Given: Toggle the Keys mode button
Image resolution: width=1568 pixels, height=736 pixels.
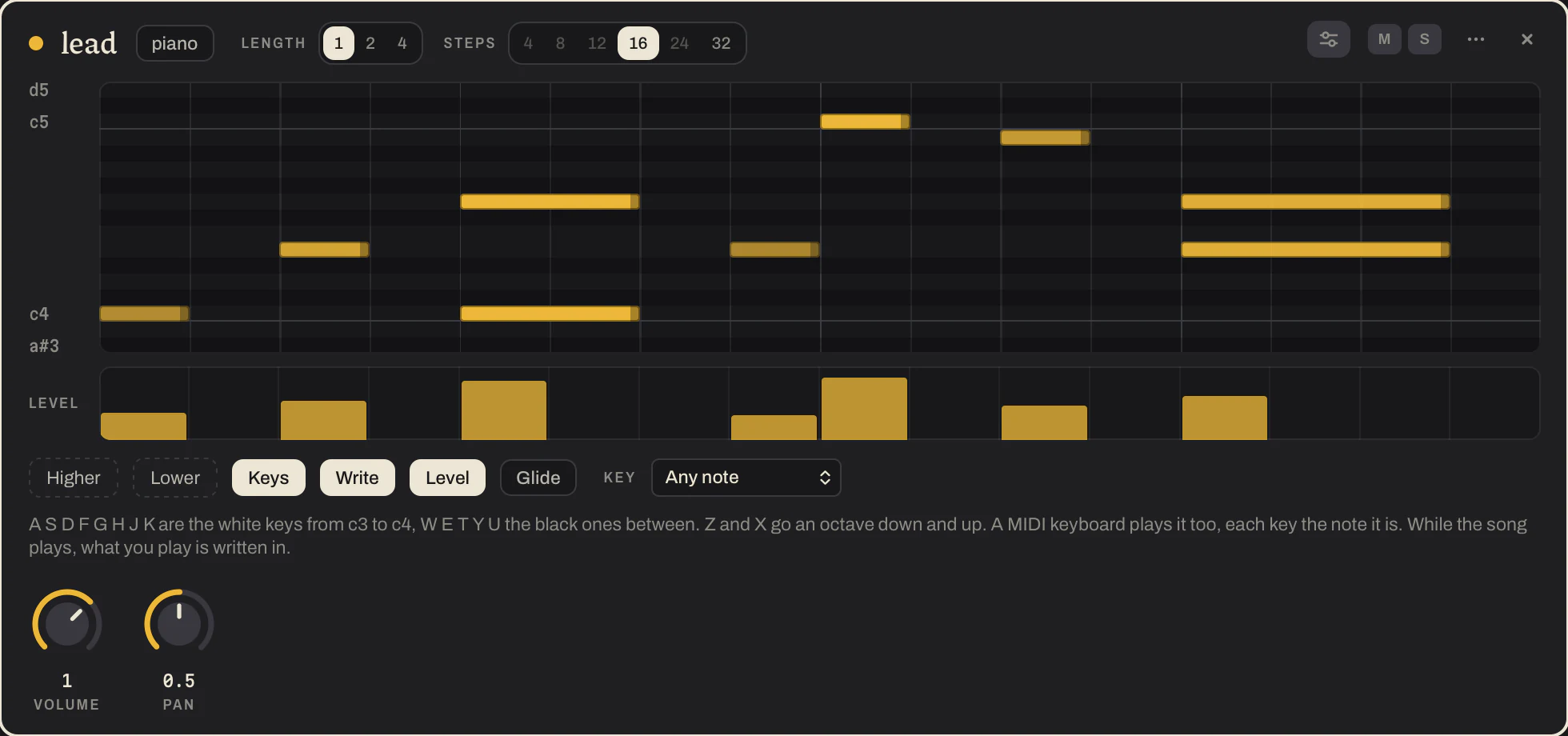Looking at the screenshot, I should point(269,478).
